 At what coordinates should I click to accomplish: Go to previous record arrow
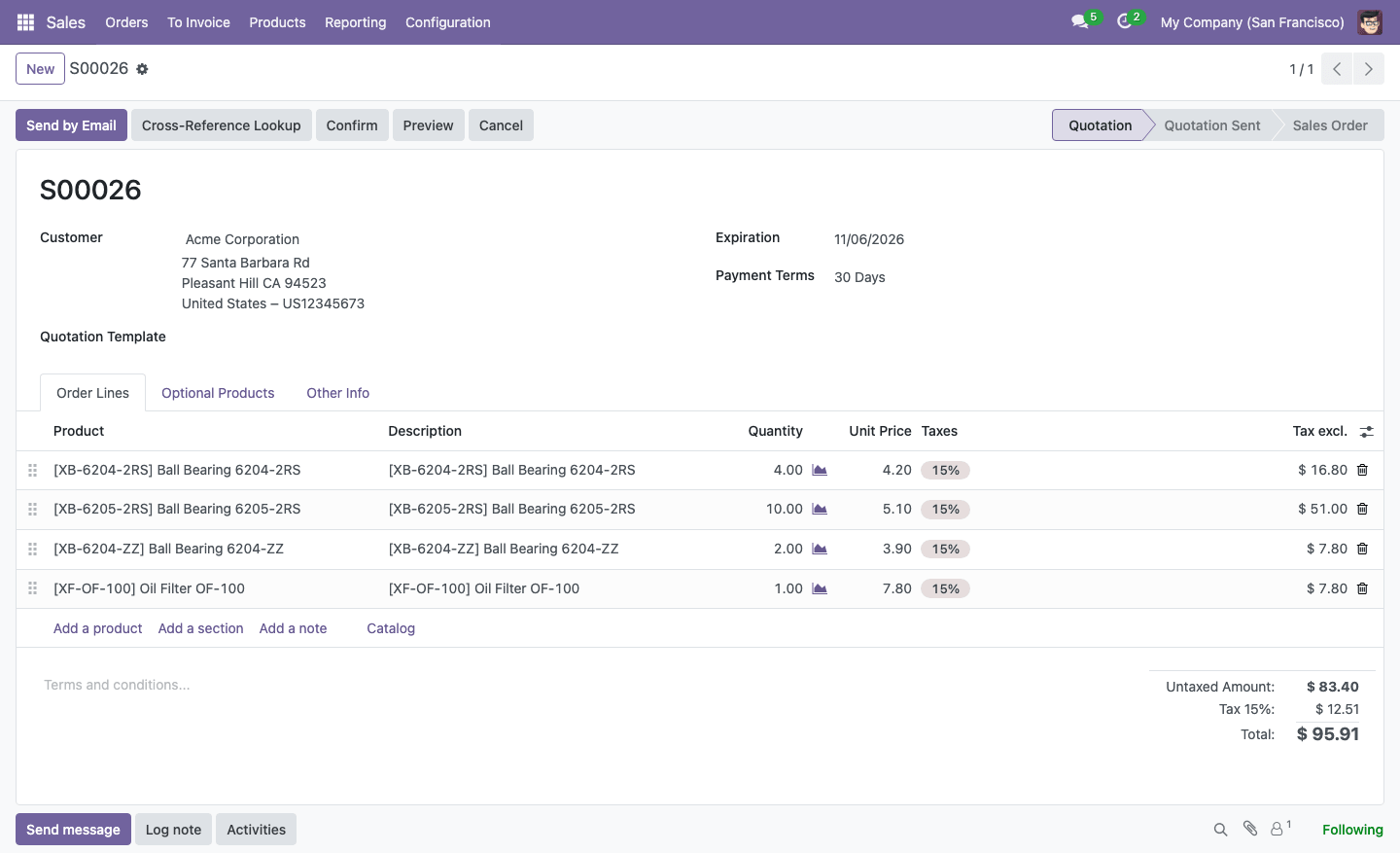(1337, 69)
